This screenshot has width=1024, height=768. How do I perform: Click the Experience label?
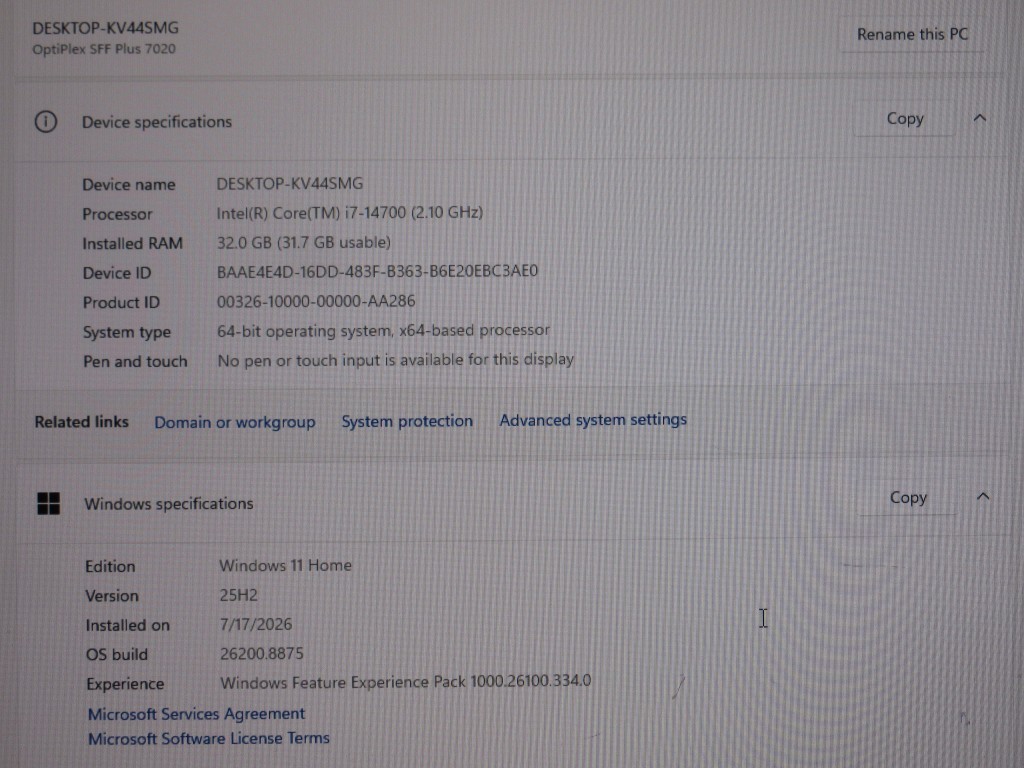125,684
